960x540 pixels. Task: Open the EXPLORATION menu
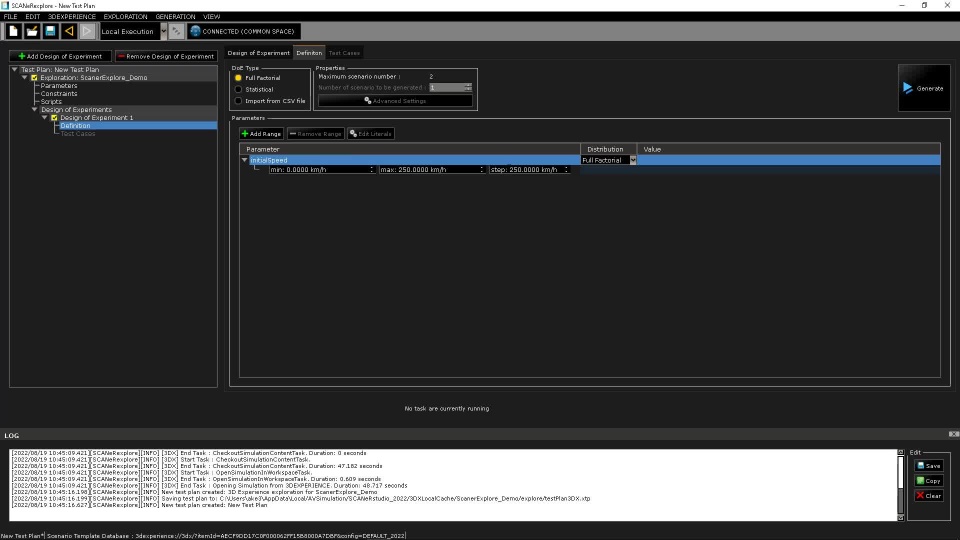(126, 17)
